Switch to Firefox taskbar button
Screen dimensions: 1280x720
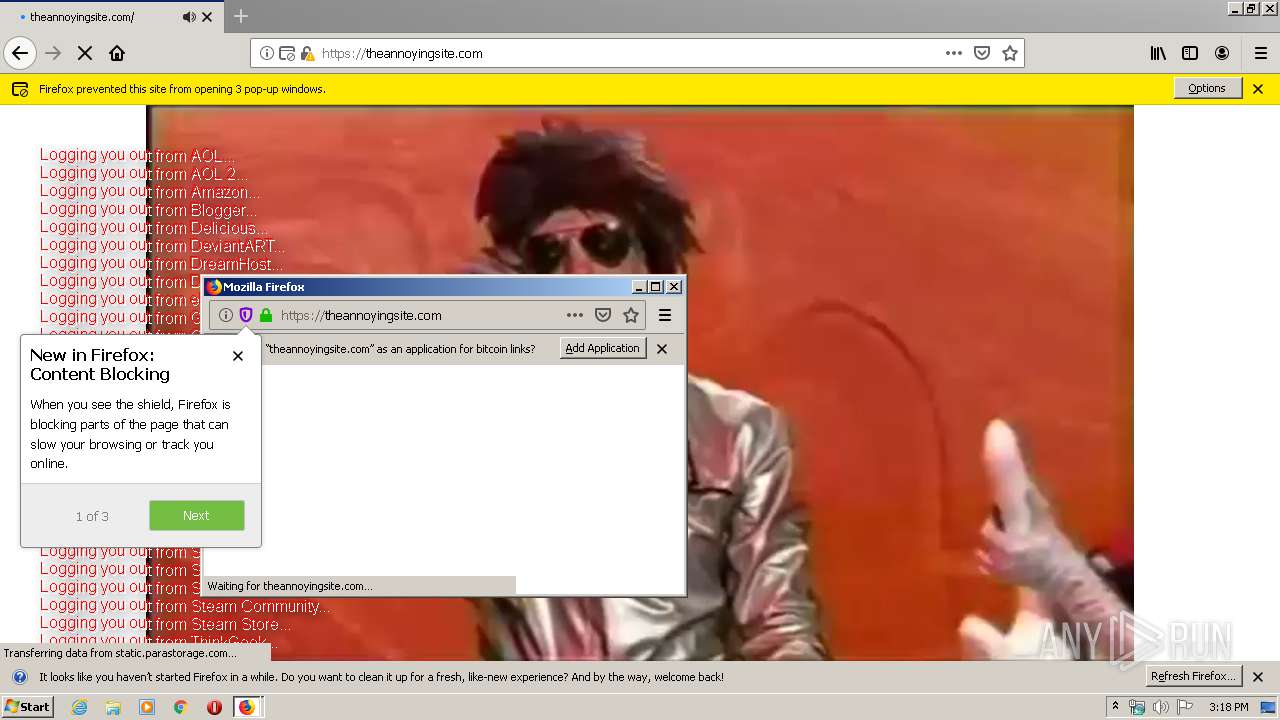[247, 707]
